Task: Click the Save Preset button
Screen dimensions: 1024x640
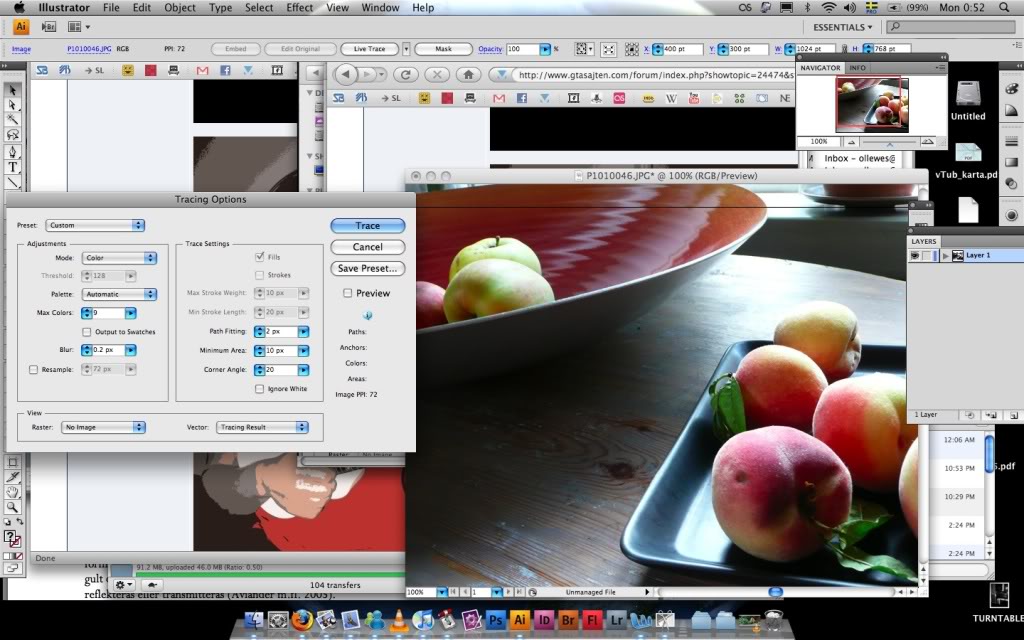Action: click(x=367, y=268)
